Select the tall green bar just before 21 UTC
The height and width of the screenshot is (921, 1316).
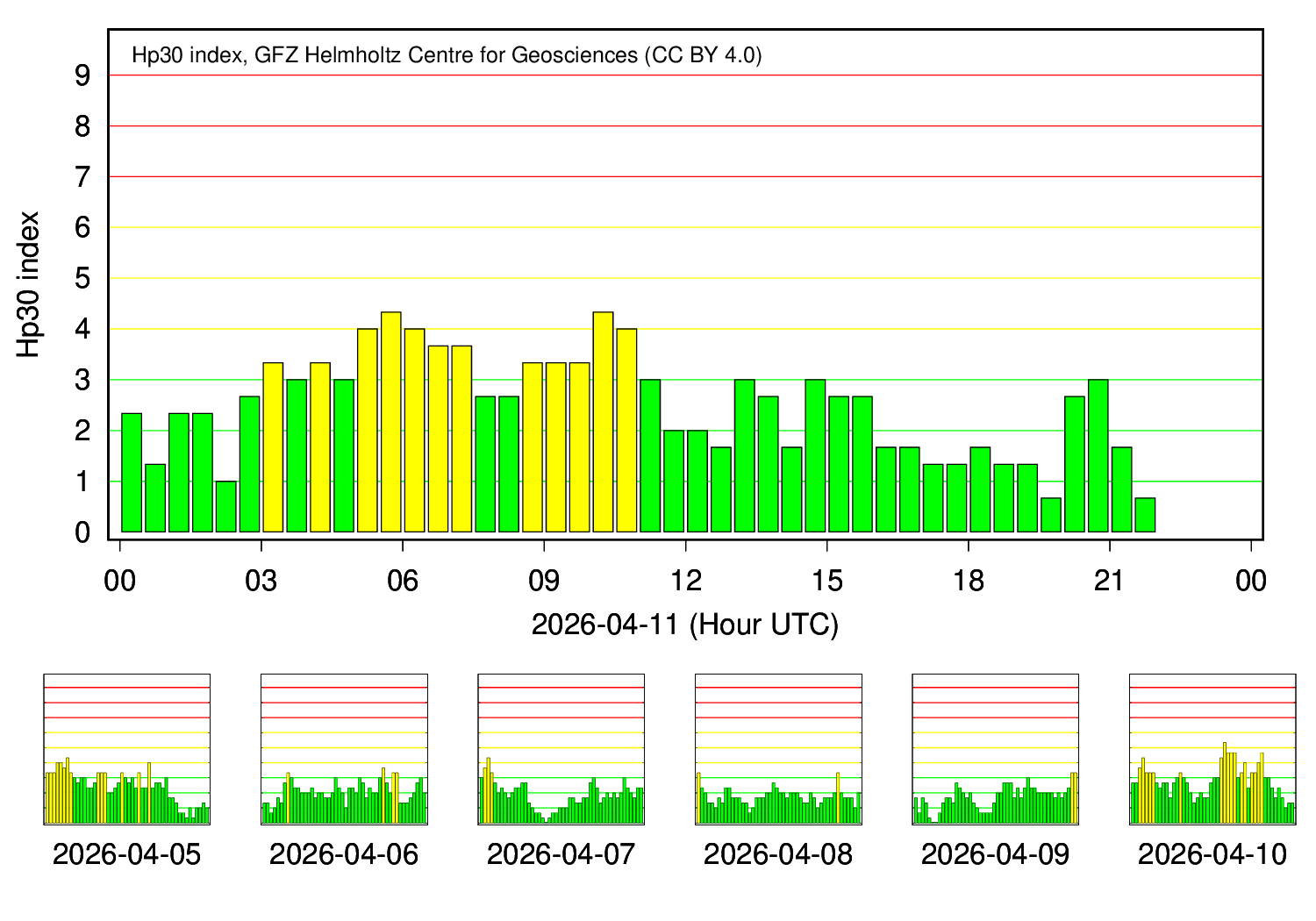(1098, 456)
